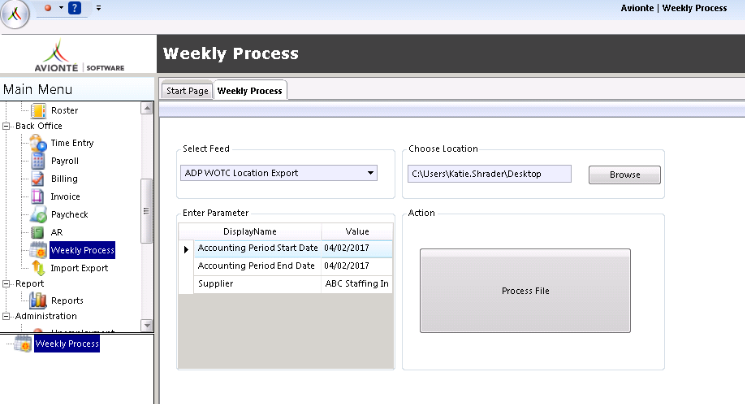The width and height of the screenshot is (745, 404).
Task: Click the Payroll calculator icon
Action: pos(38,161)
